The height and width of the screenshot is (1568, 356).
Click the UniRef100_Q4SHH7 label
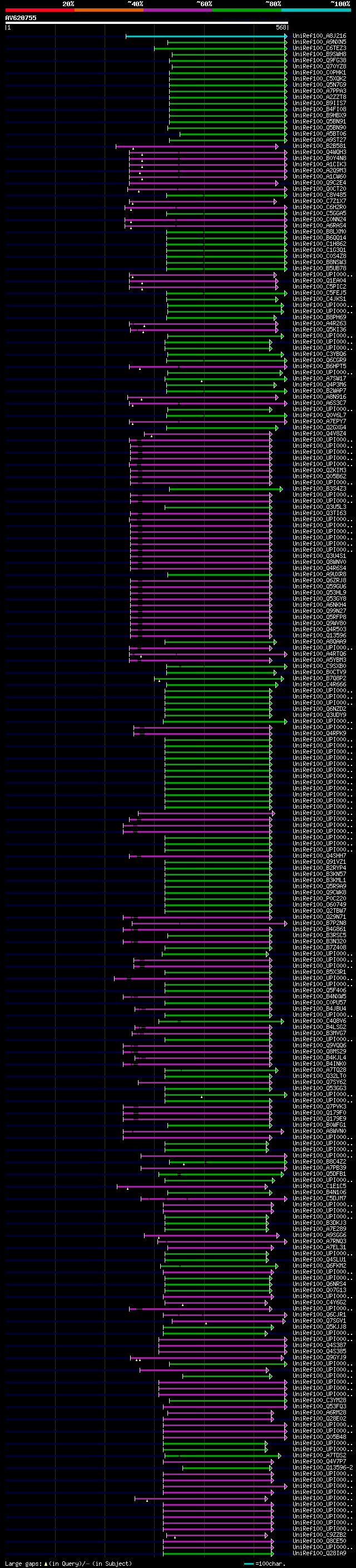pos(319,856)
